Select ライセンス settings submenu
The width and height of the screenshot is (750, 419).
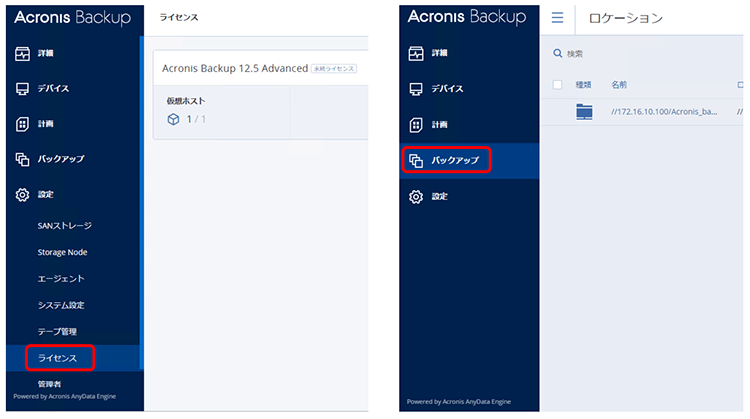[57, 358]
